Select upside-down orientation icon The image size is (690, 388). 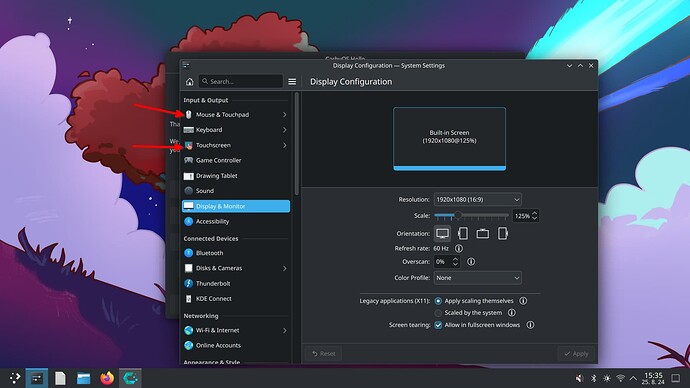click(483, 234)
